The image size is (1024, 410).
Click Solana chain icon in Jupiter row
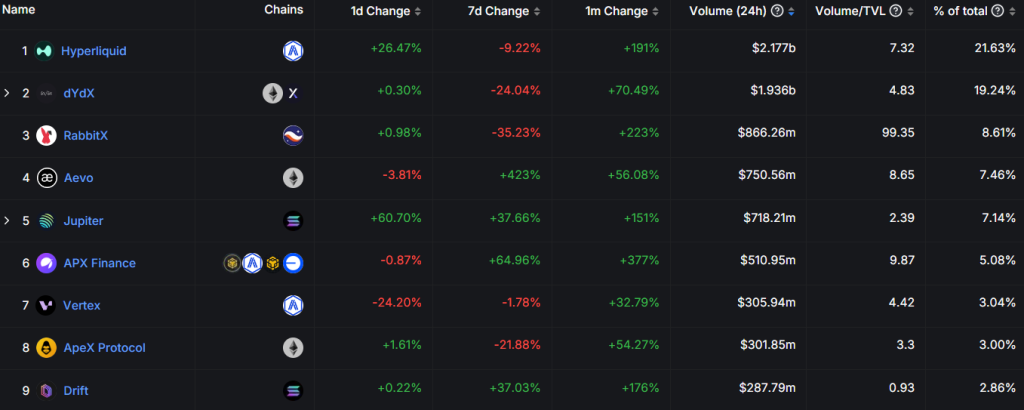pyautogui.click(x=293, y=220)
